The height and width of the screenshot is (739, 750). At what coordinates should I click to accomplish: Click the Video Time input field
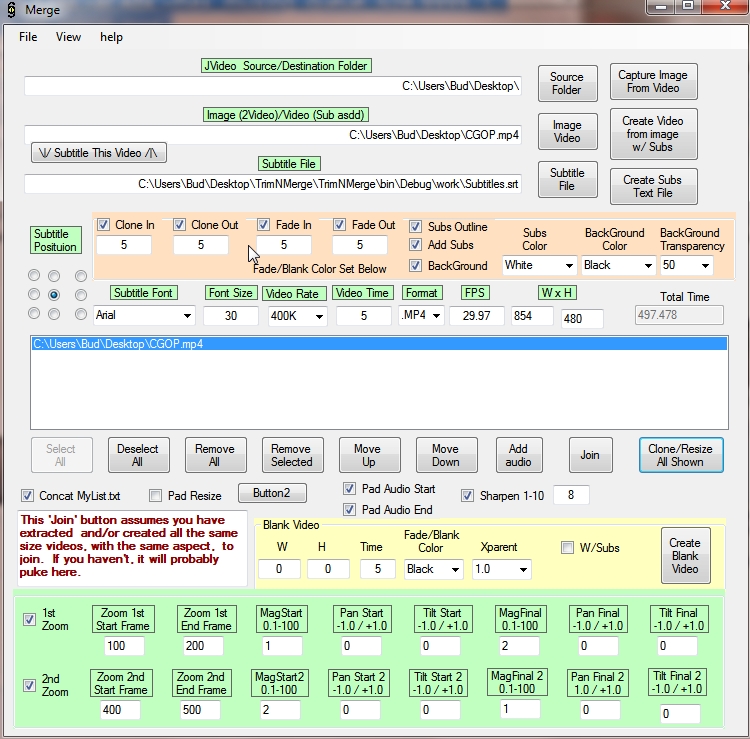tap(364, 316)
